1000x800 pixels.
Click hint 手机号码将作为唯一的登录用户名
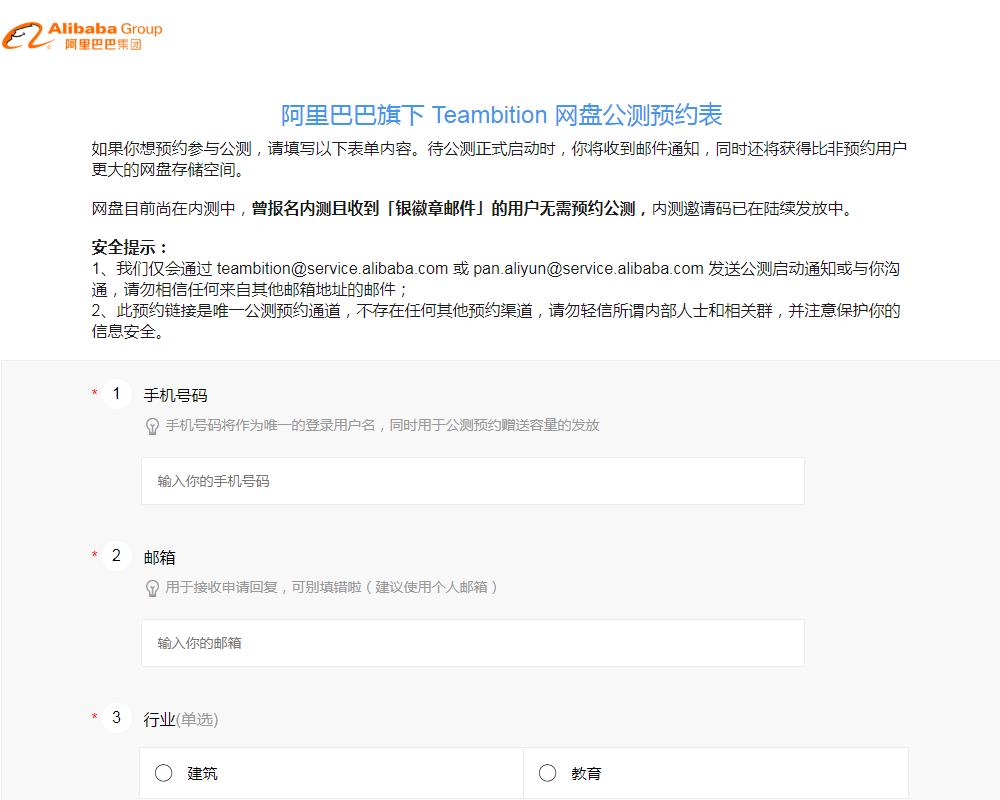[x=382, y=426]
